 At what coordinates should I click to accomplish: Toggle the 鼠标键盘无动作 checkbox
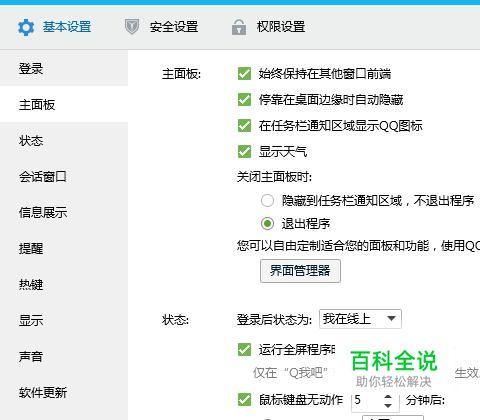pyautogui.click(x=244, y=399)
